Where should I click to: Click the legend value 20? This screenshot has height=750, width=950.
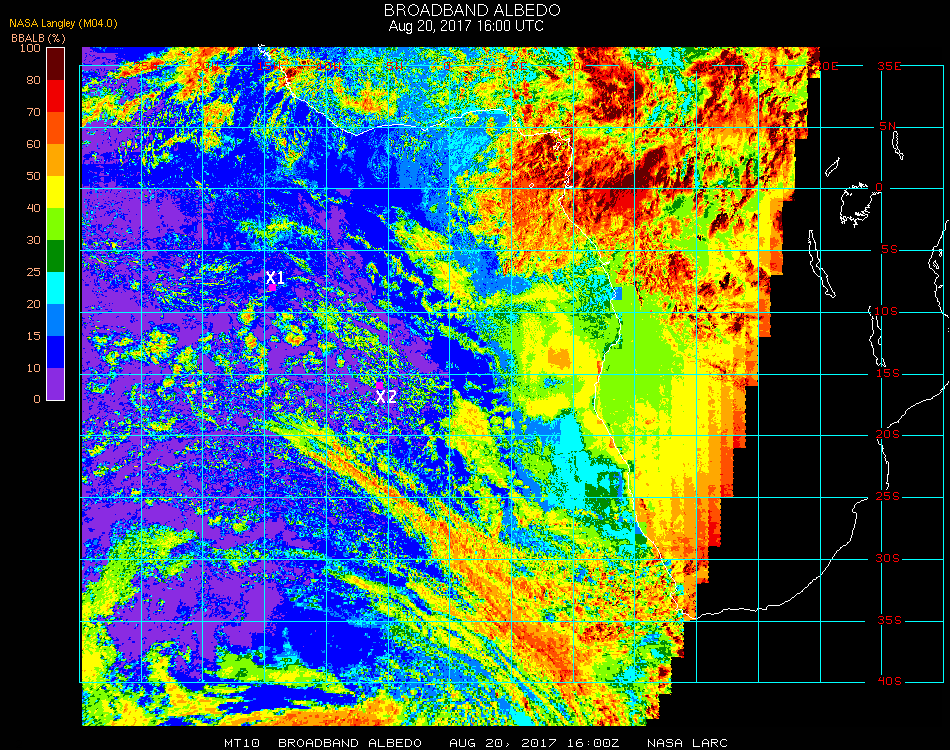(x=33, y=304)
